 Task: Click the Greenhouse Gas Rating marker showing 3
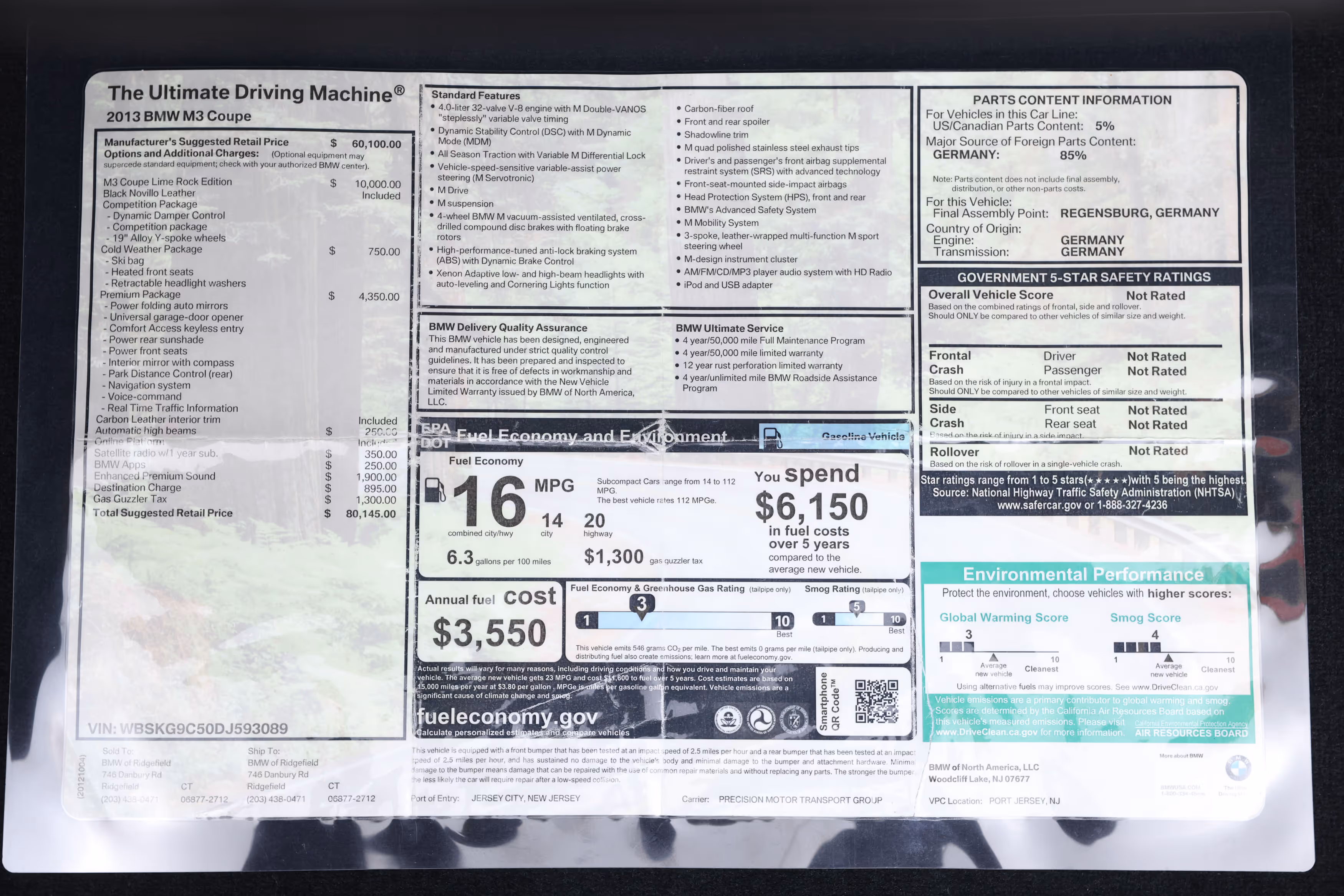(x=642, y=606)
